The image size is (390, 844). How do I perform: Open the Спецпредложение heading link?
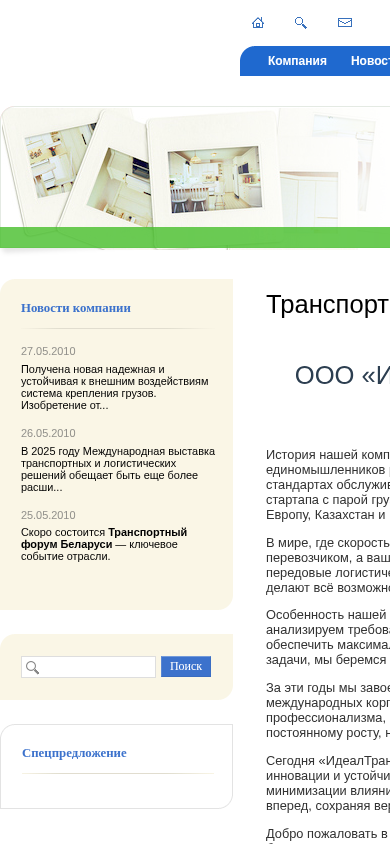(74, 753)
